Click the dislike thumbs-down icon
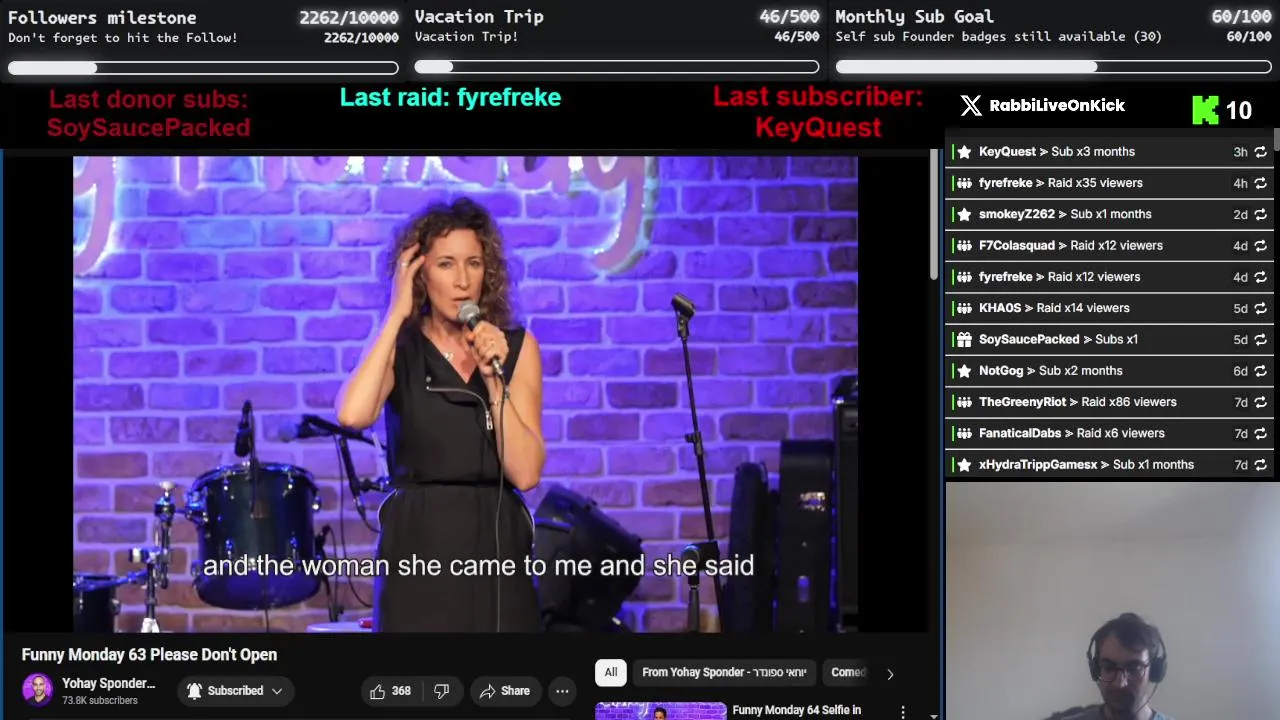 441,691
